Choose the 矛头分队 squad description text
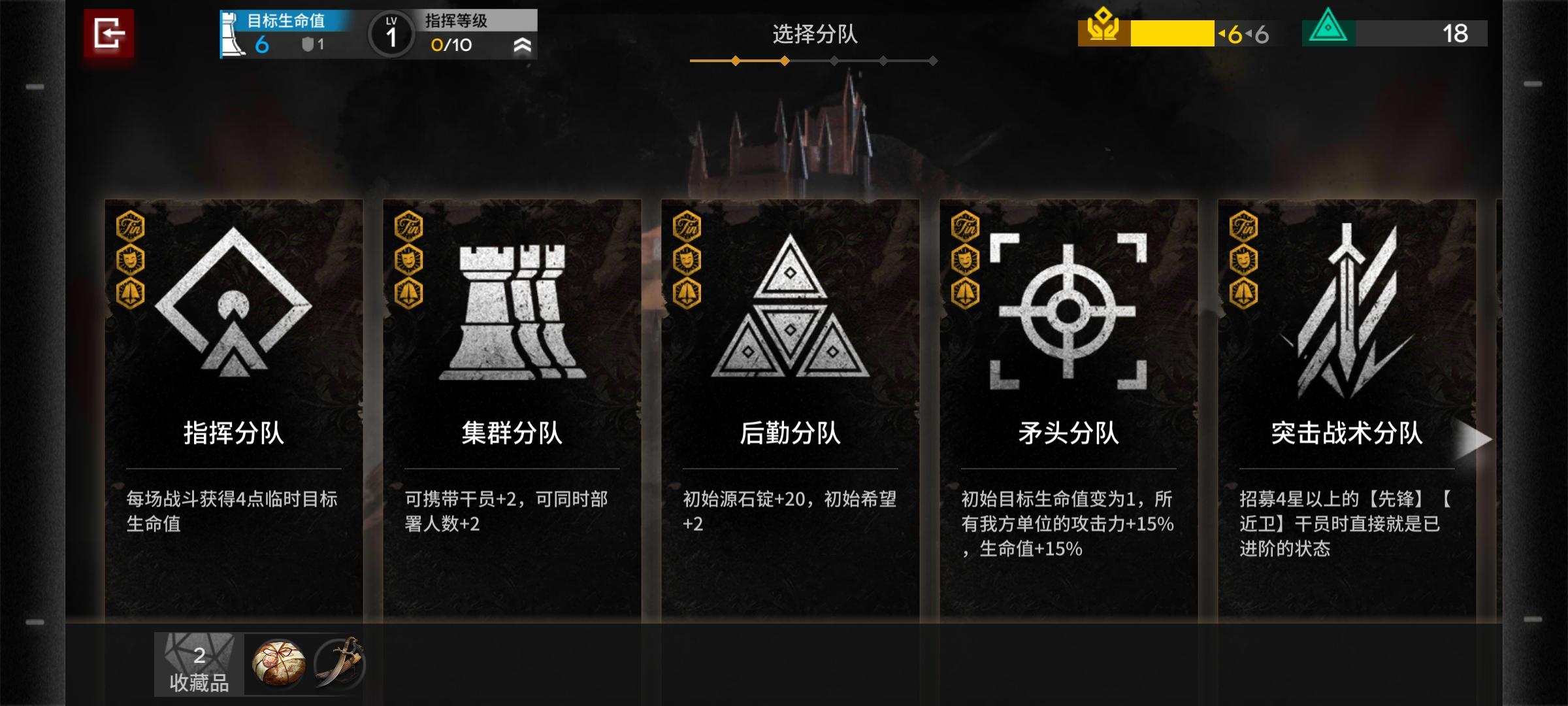1568x706 pixels. coord(1068,524)
